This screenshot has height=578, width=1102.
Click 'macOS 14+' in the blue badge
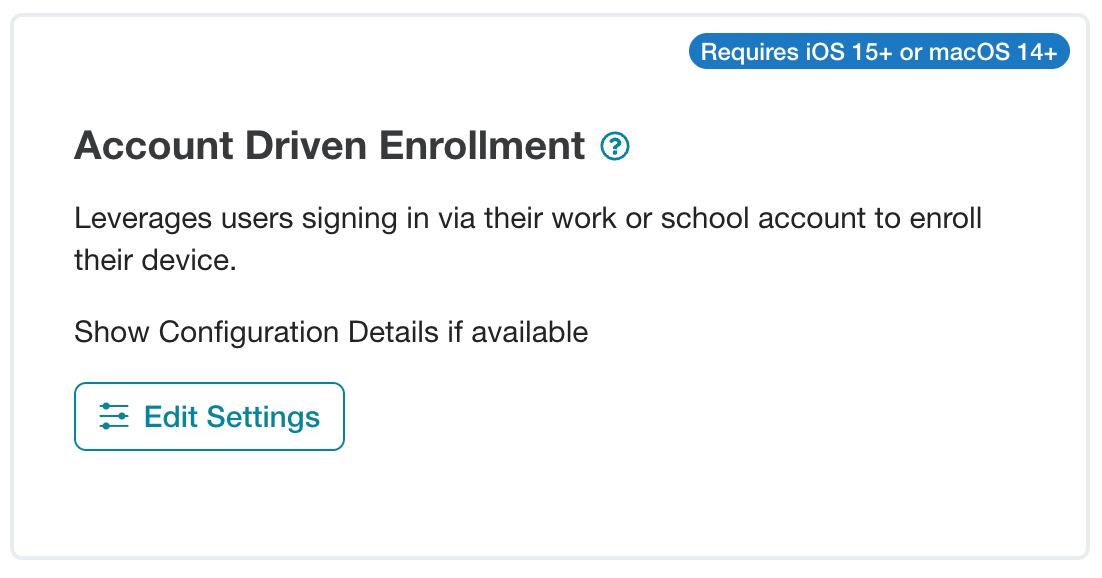993,52
